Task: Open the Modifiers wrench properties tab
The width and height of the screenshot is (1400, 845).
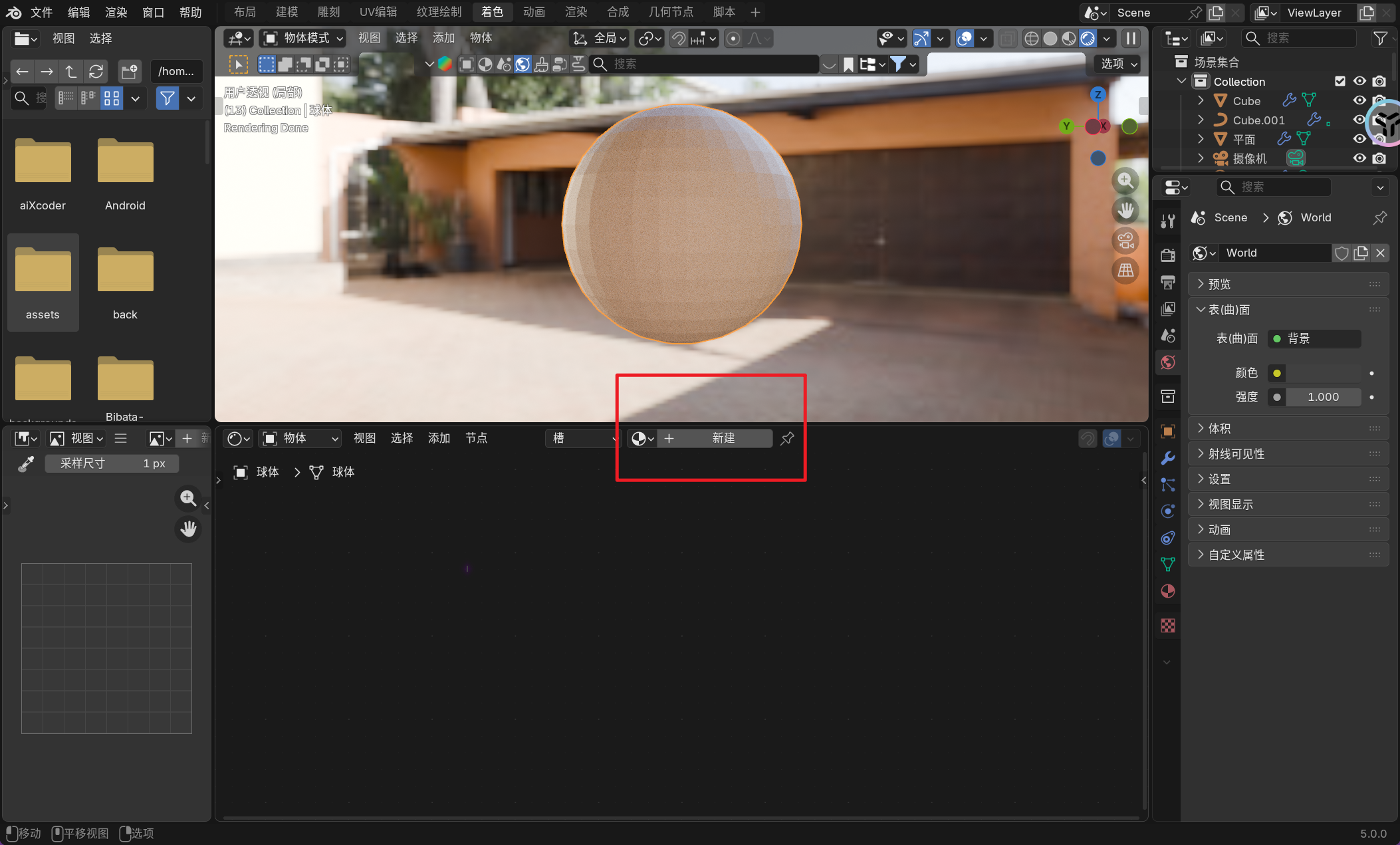Action: tap(1167, 458)
